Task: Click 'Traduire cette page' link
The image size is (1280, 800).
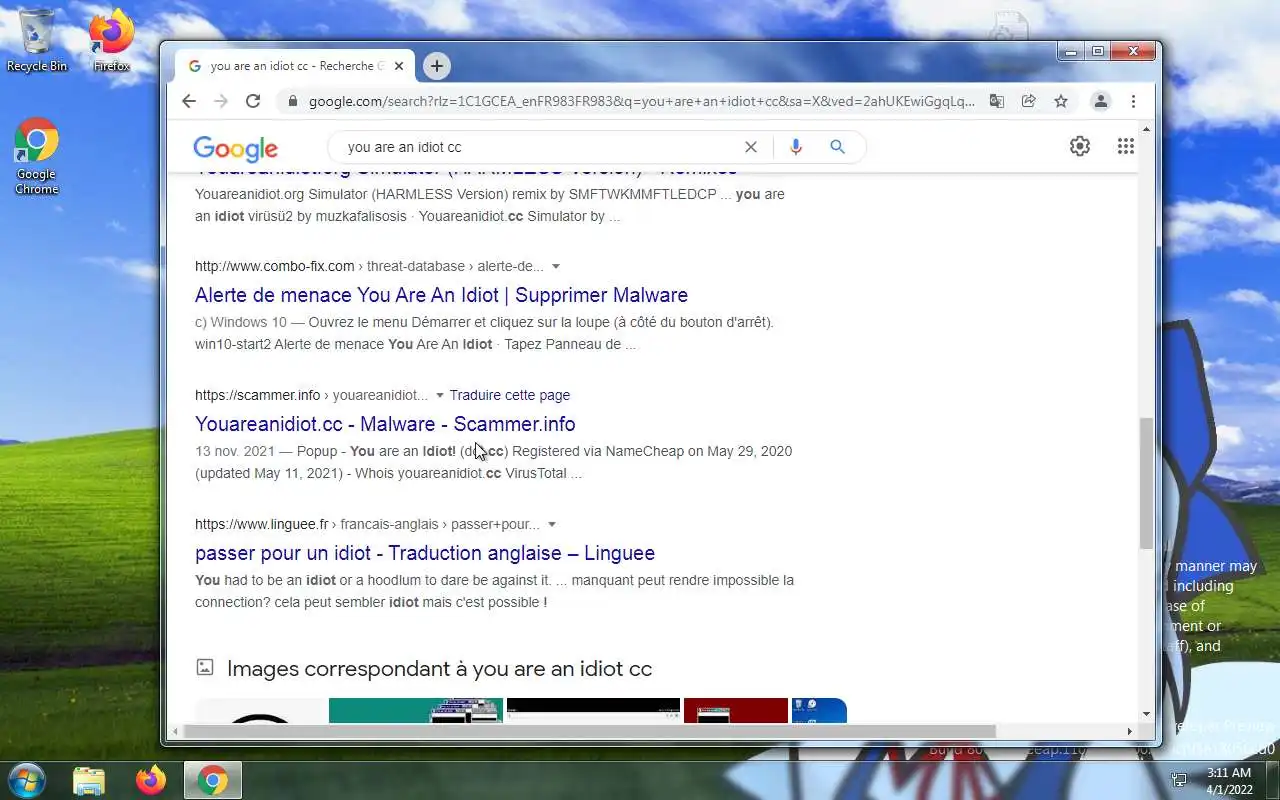Action: [x=510, y=395]
